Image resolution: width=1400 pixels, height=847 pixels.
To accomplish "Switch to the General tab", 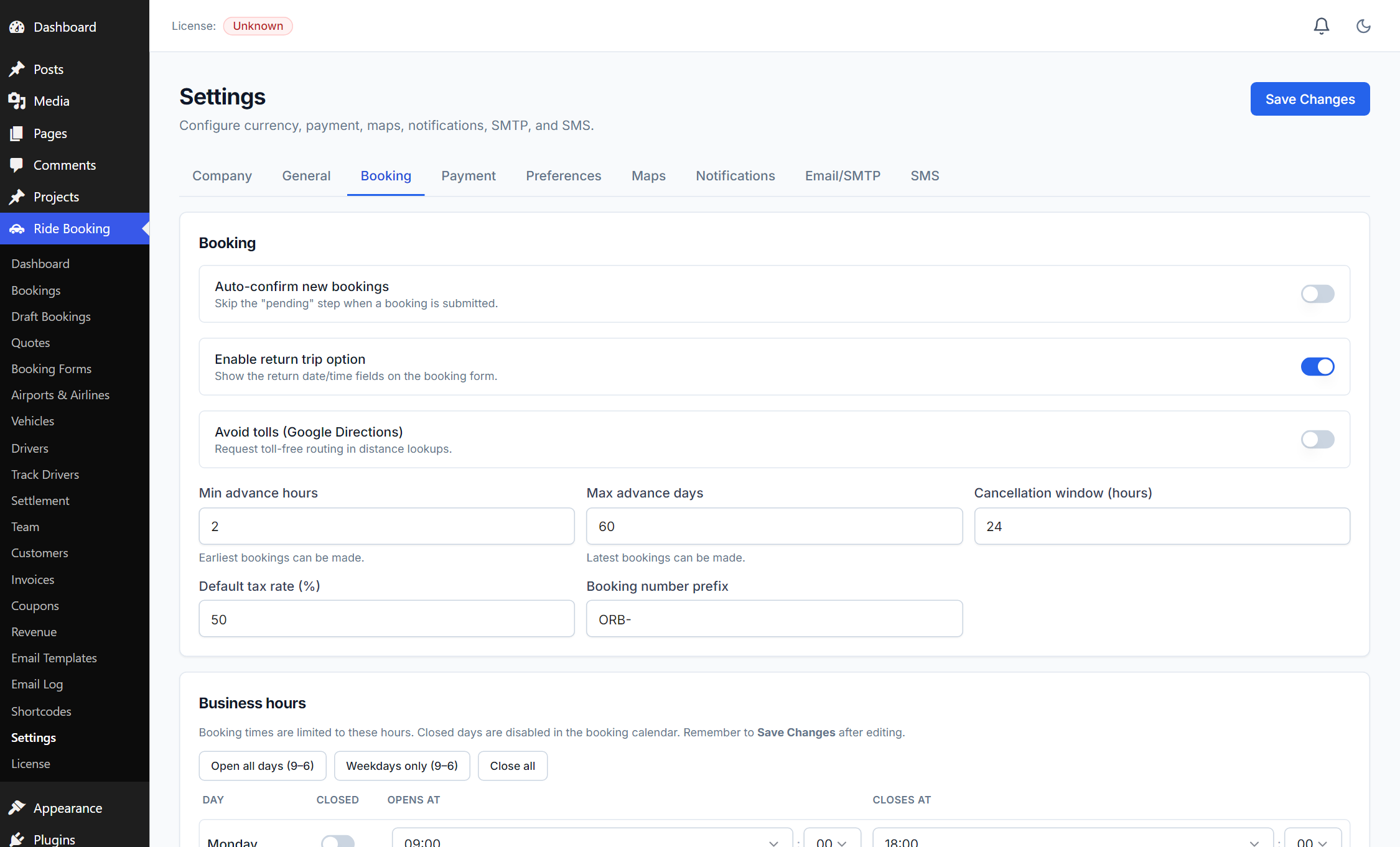I will click(x=306, y=176).
